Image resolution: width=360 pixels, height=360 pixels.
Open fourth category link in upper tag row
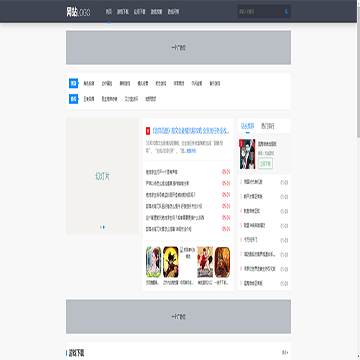pyautogui.click(x=143, y=83)
